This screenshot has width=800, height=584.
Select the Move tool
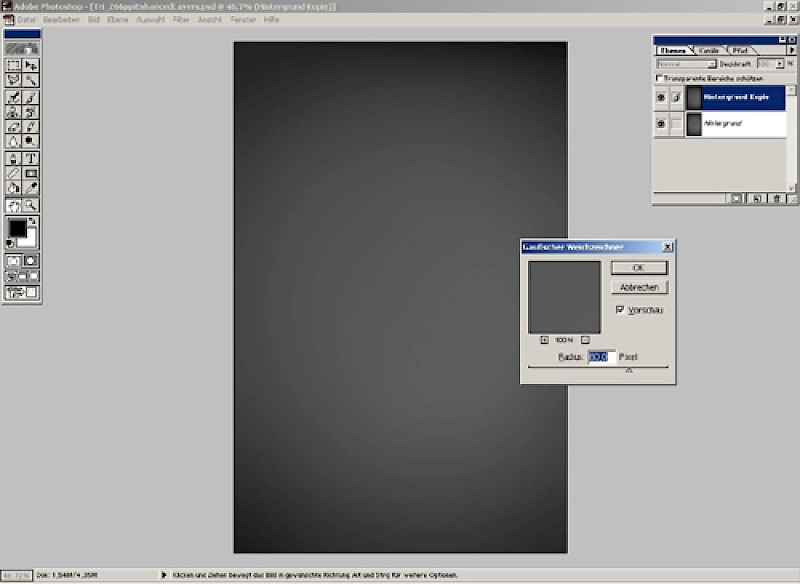(31, 65)
